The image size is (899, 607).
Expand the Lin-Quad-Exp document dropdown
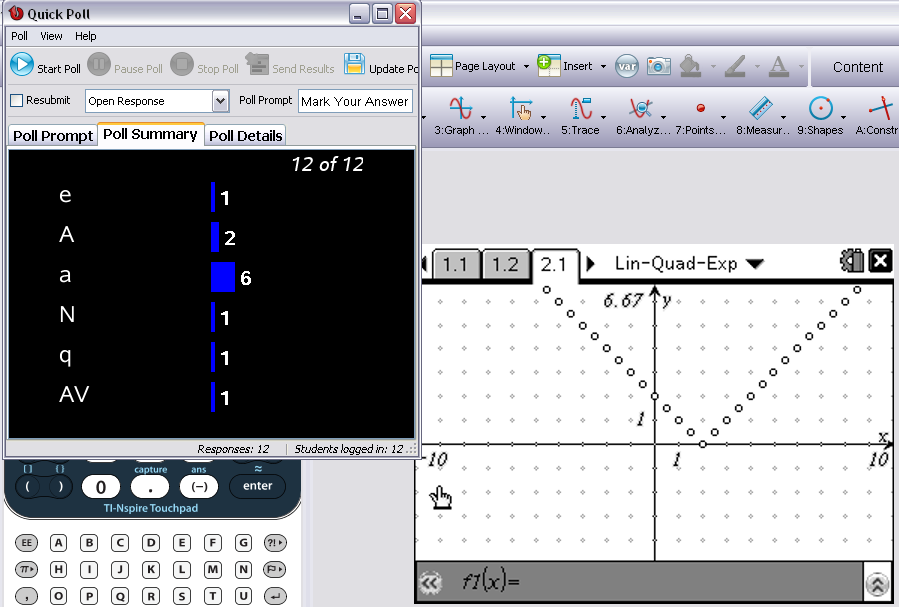click(x=755, y=264)
